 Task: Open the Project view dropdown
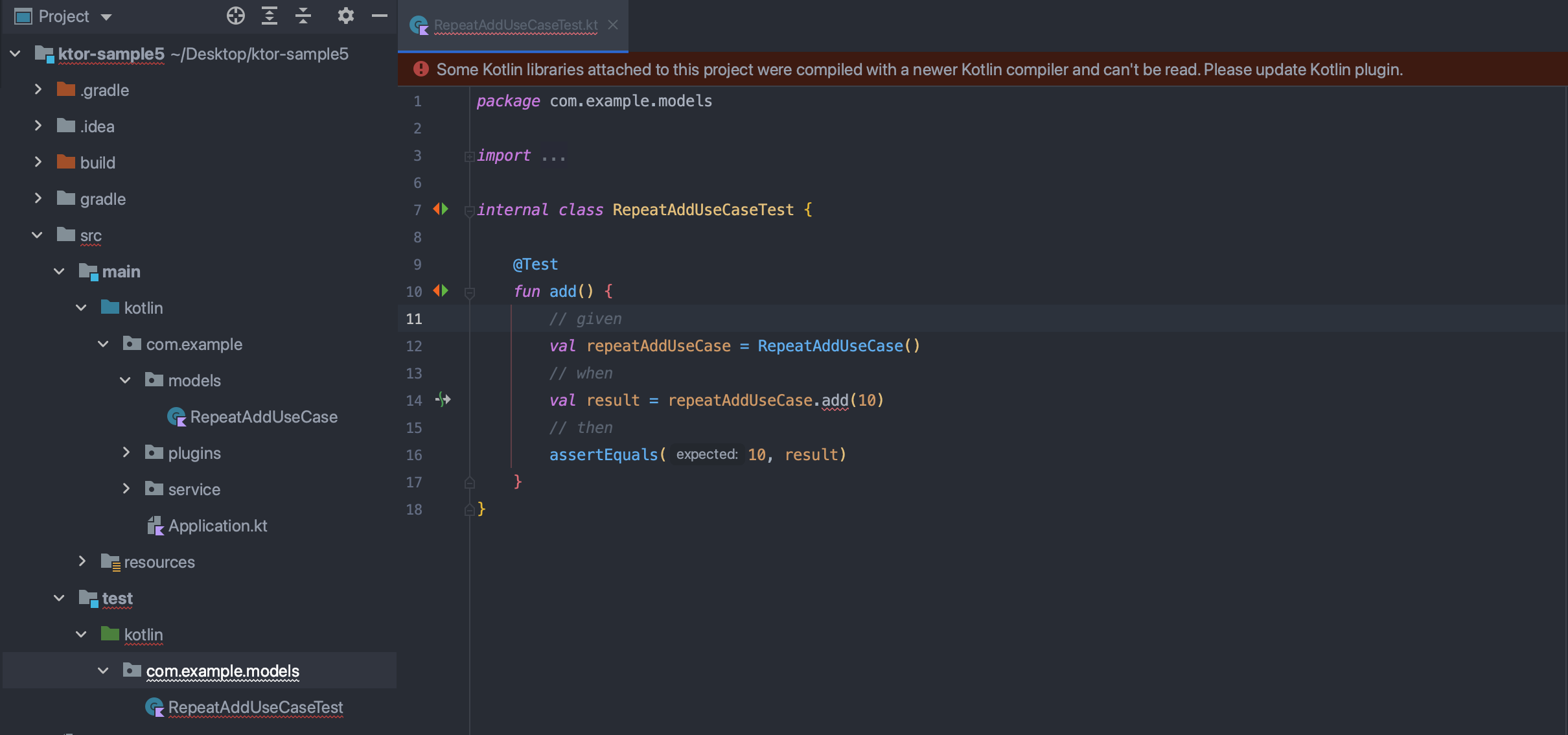(x=106, y=17)
